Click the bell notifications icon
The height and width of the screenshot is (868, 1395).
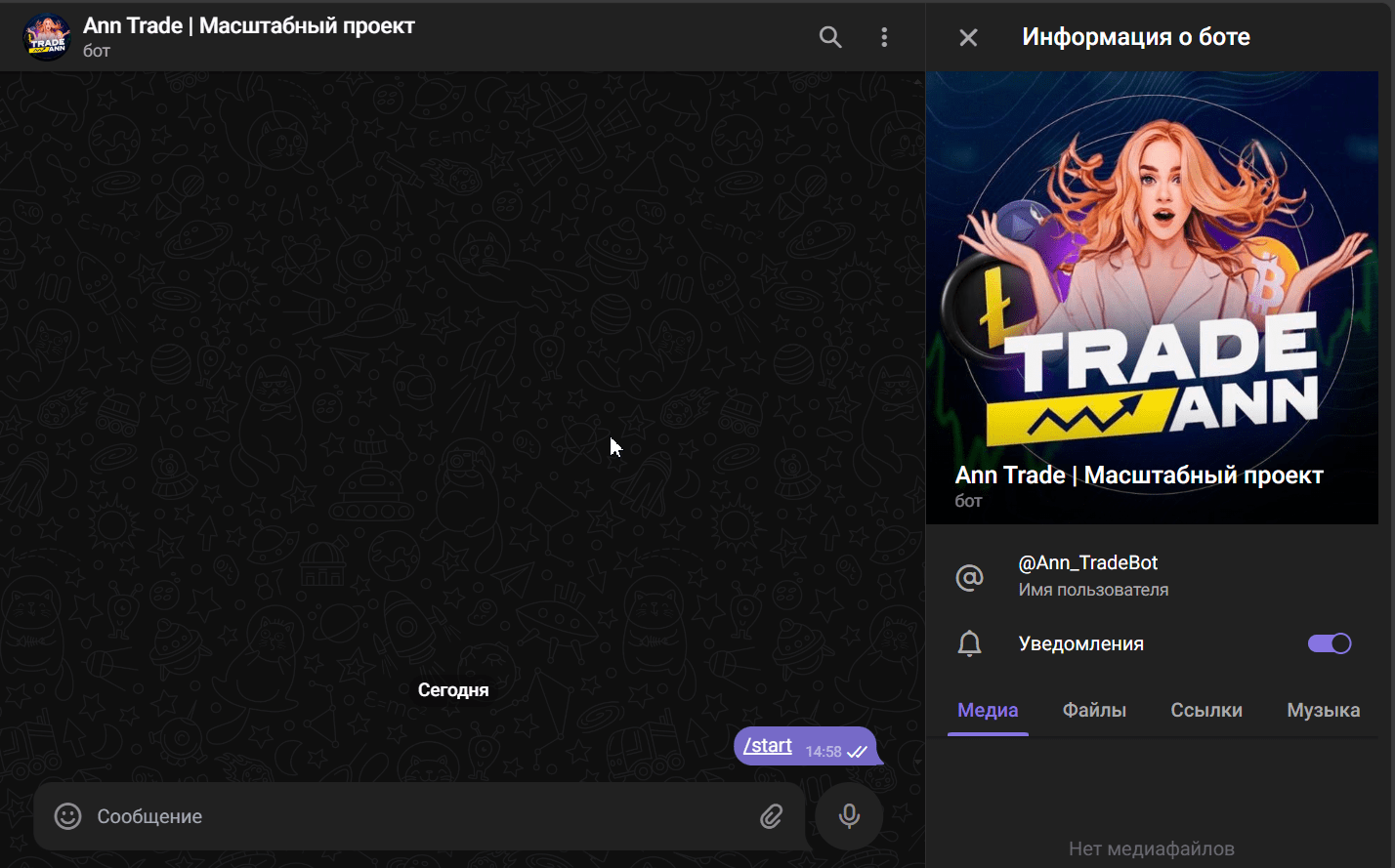coord(969,643)
